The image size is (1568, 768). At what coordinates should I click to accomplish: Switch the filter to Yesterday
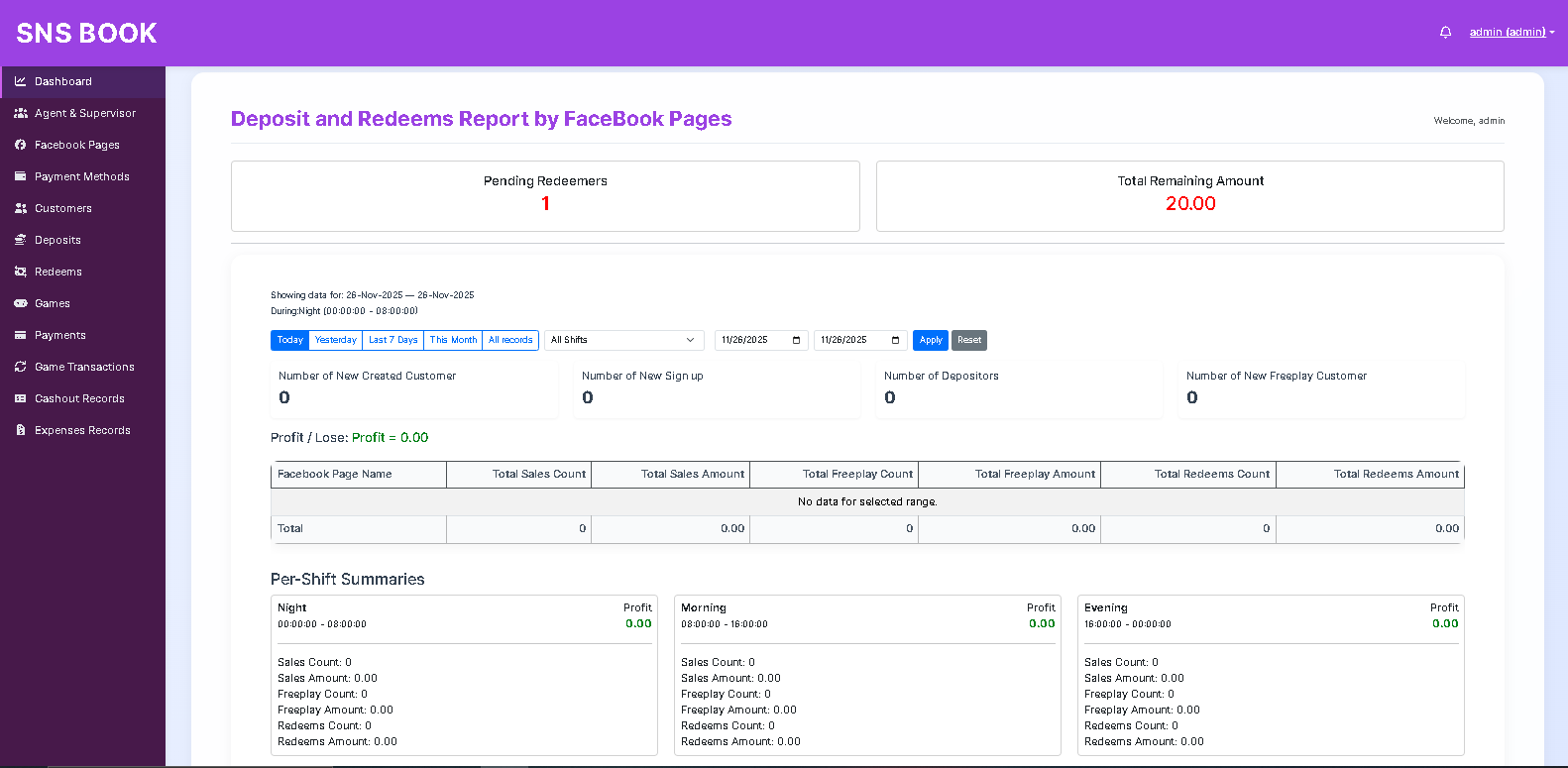pos(335,340)
